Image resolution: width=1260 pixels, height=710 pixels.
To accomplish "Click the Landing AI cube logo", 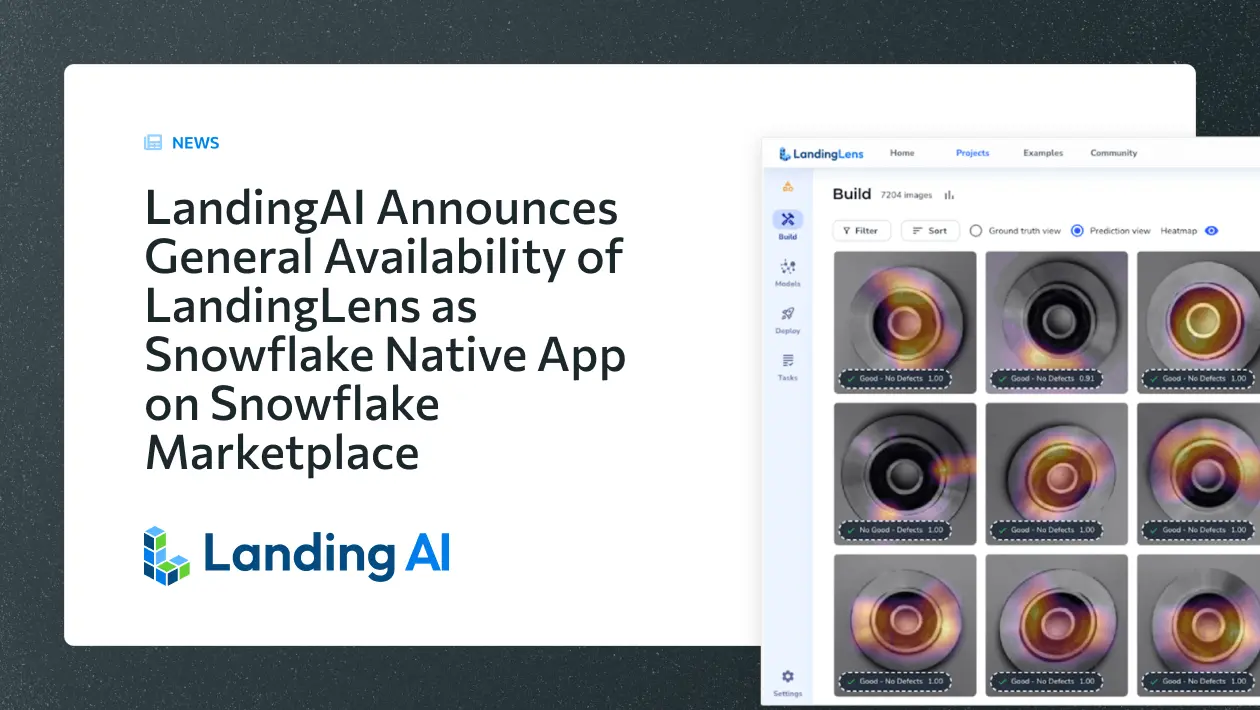I will coord(166,555).
